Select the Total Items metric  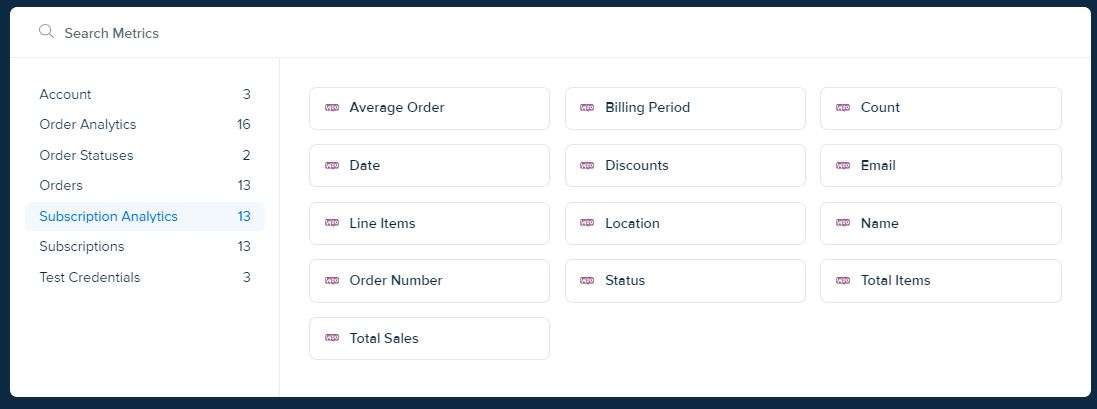coord(940,281)
